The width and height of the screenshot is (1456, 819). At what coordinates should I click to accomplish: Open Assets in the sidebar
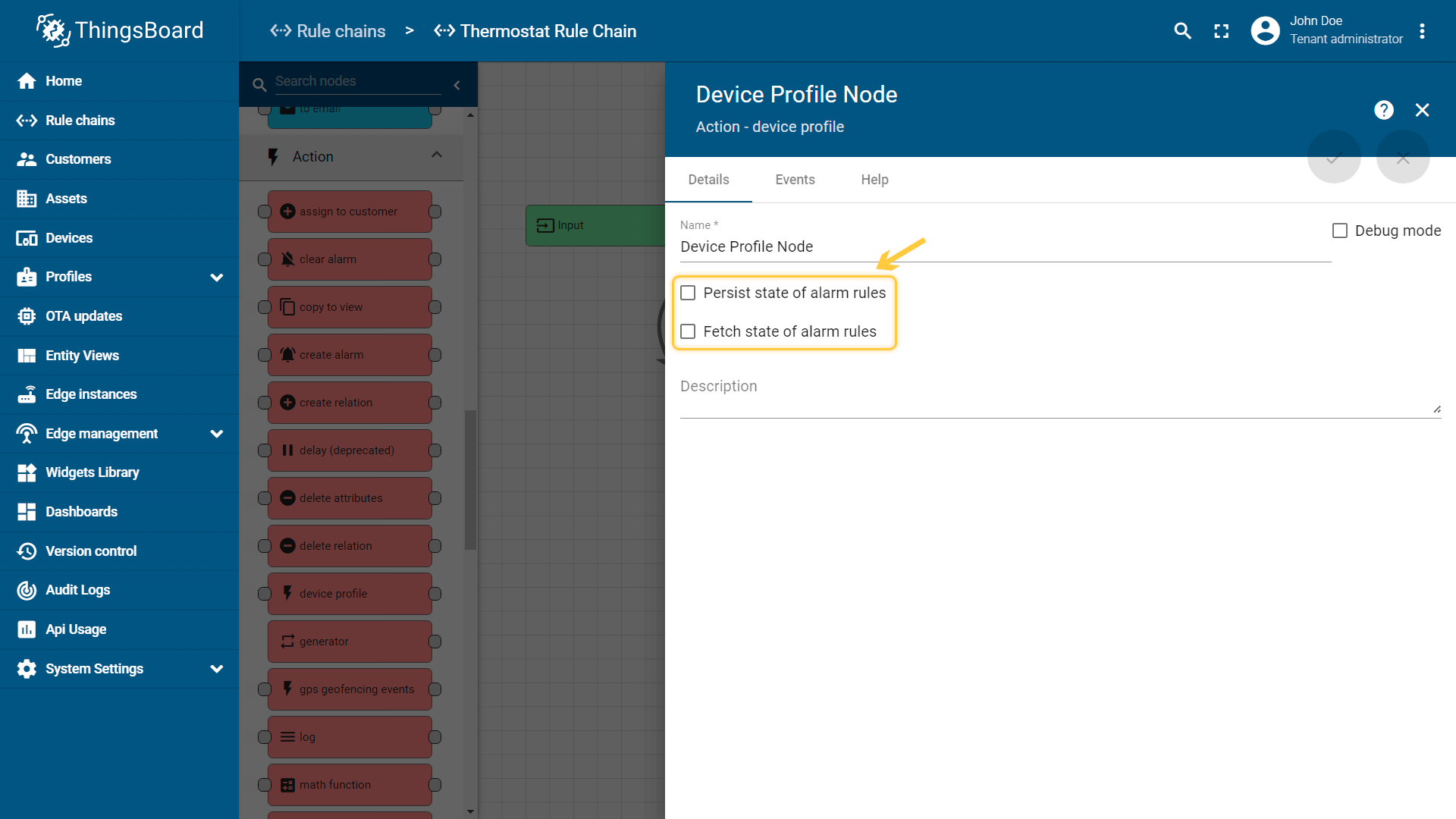119,199
